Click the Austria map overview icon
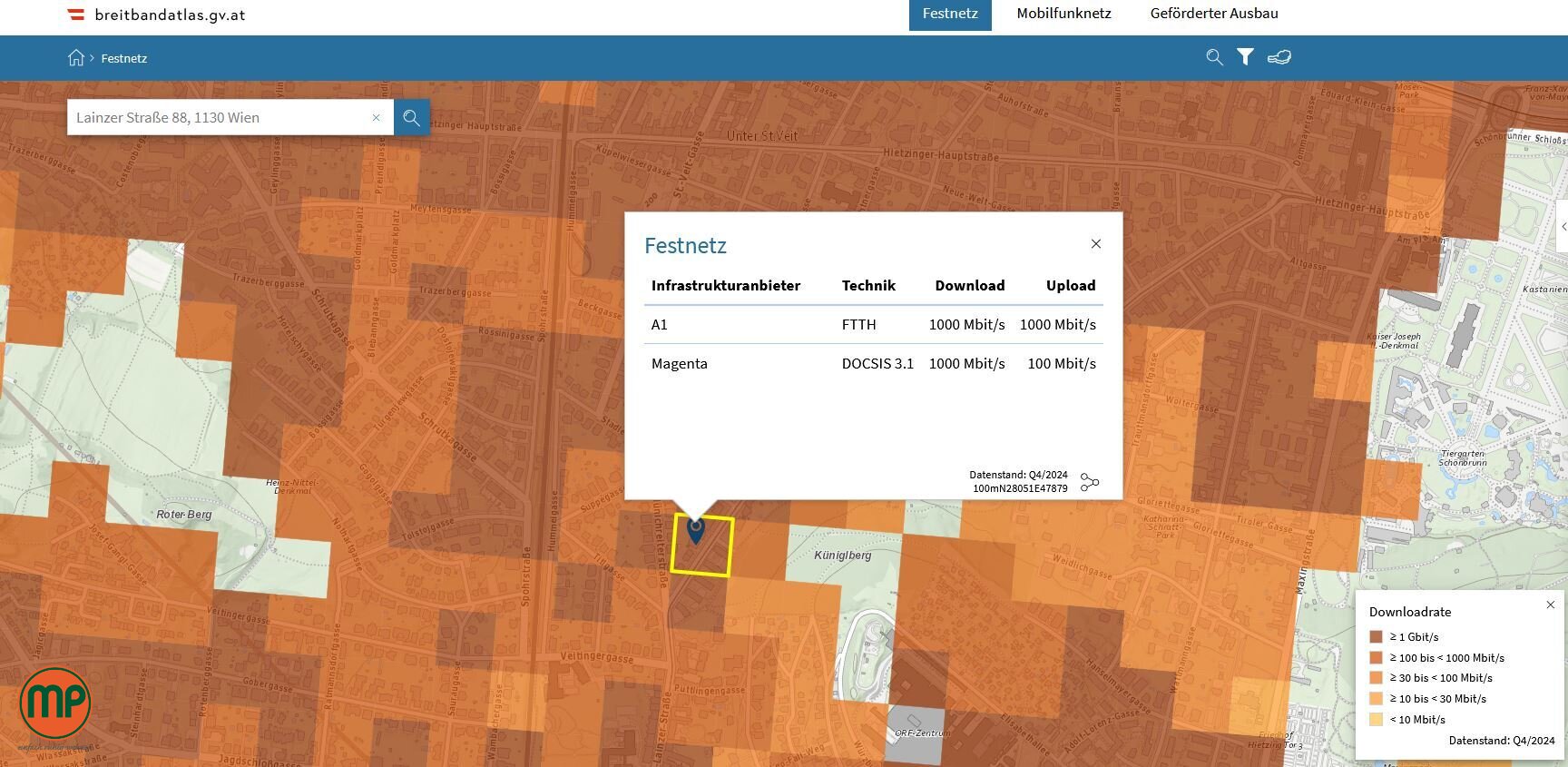The width and height of the screenshot is (1568, 767). [x=1279, y=57]
